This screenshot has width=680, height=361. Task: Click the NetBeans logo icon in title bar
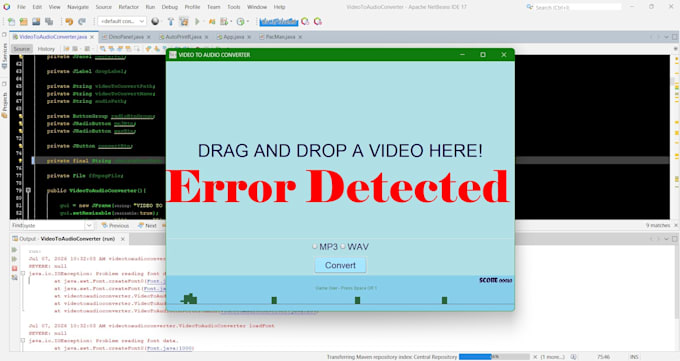point(7,7)
